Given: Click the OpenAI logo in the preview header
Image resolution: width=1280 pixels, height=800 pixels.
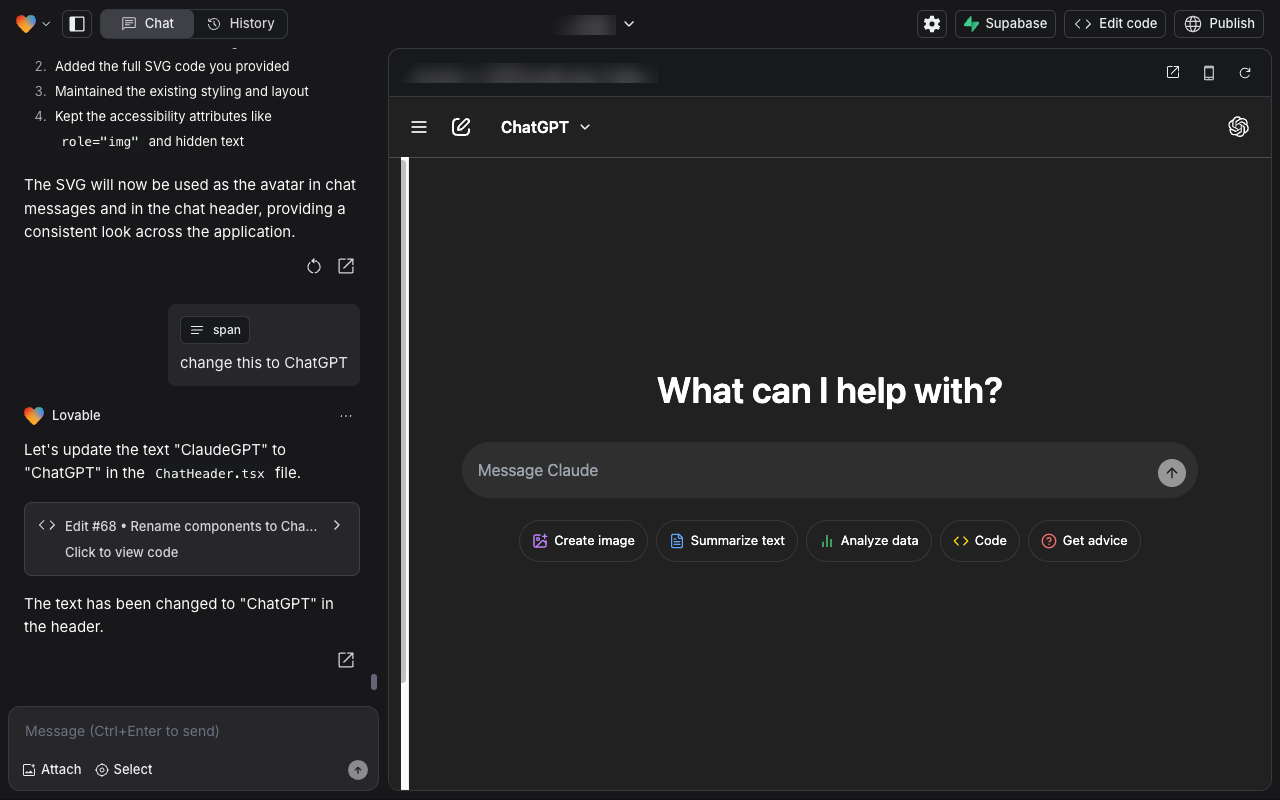Looking at the screenshot, I should pos(1239,127).
